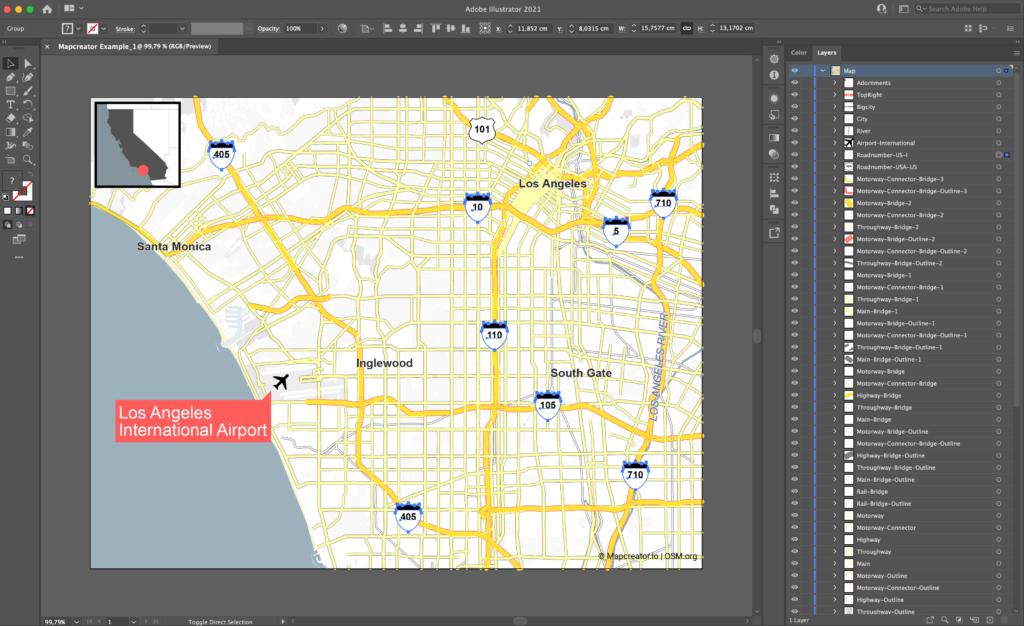Viewport: 1024px width, 626px height.
Task: Click the X position value field
Action: [x=534, y=29]
